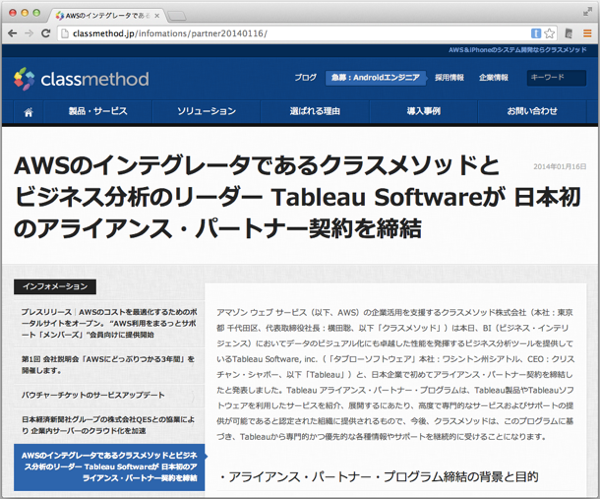Screen dimensions: 600x499
Task: Click the キーワード search field
Action: (556, 78)
